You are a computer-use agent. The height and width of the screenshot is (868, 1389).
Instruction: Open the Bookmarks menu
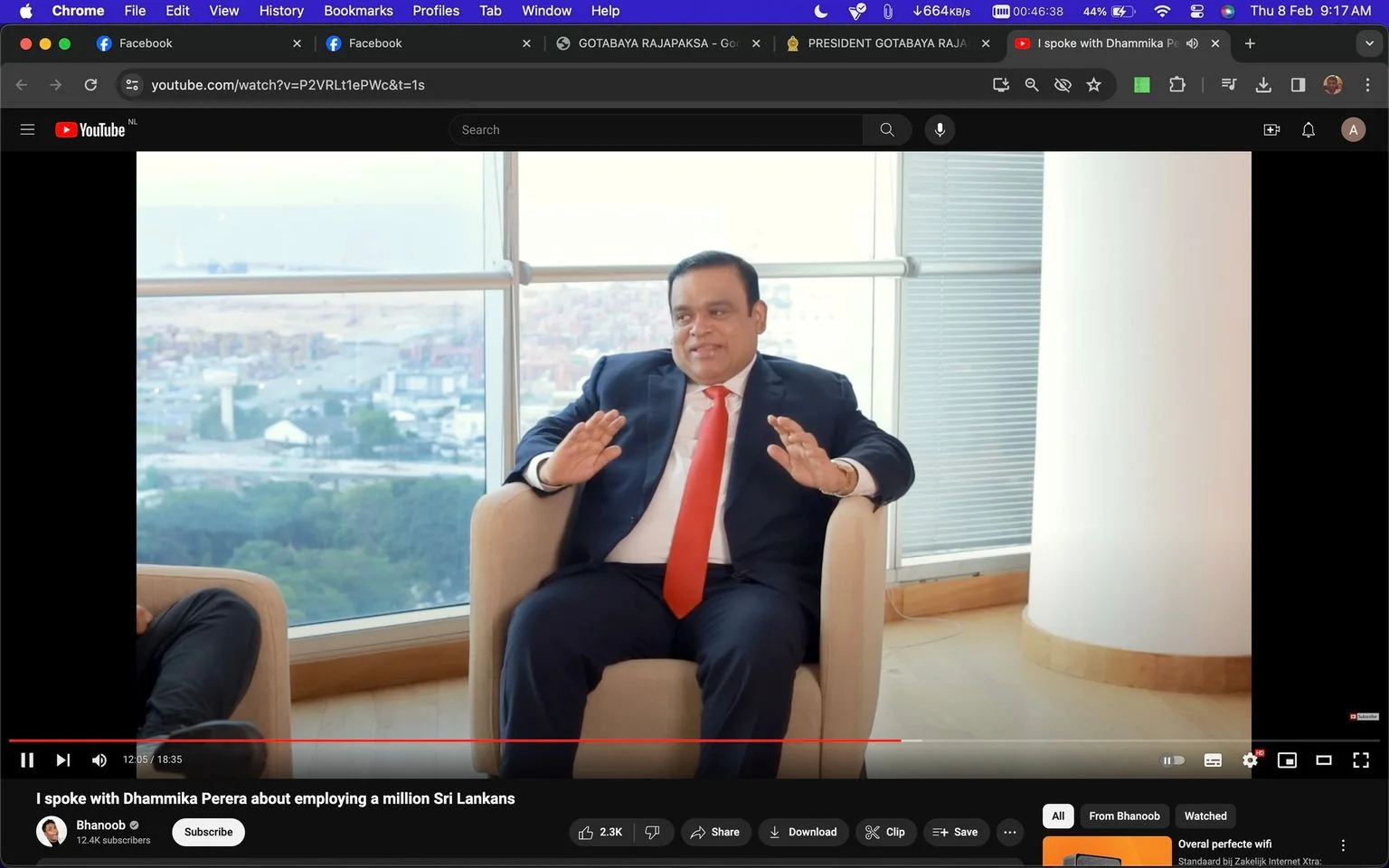pyautogui.click(x=358, y=11)
